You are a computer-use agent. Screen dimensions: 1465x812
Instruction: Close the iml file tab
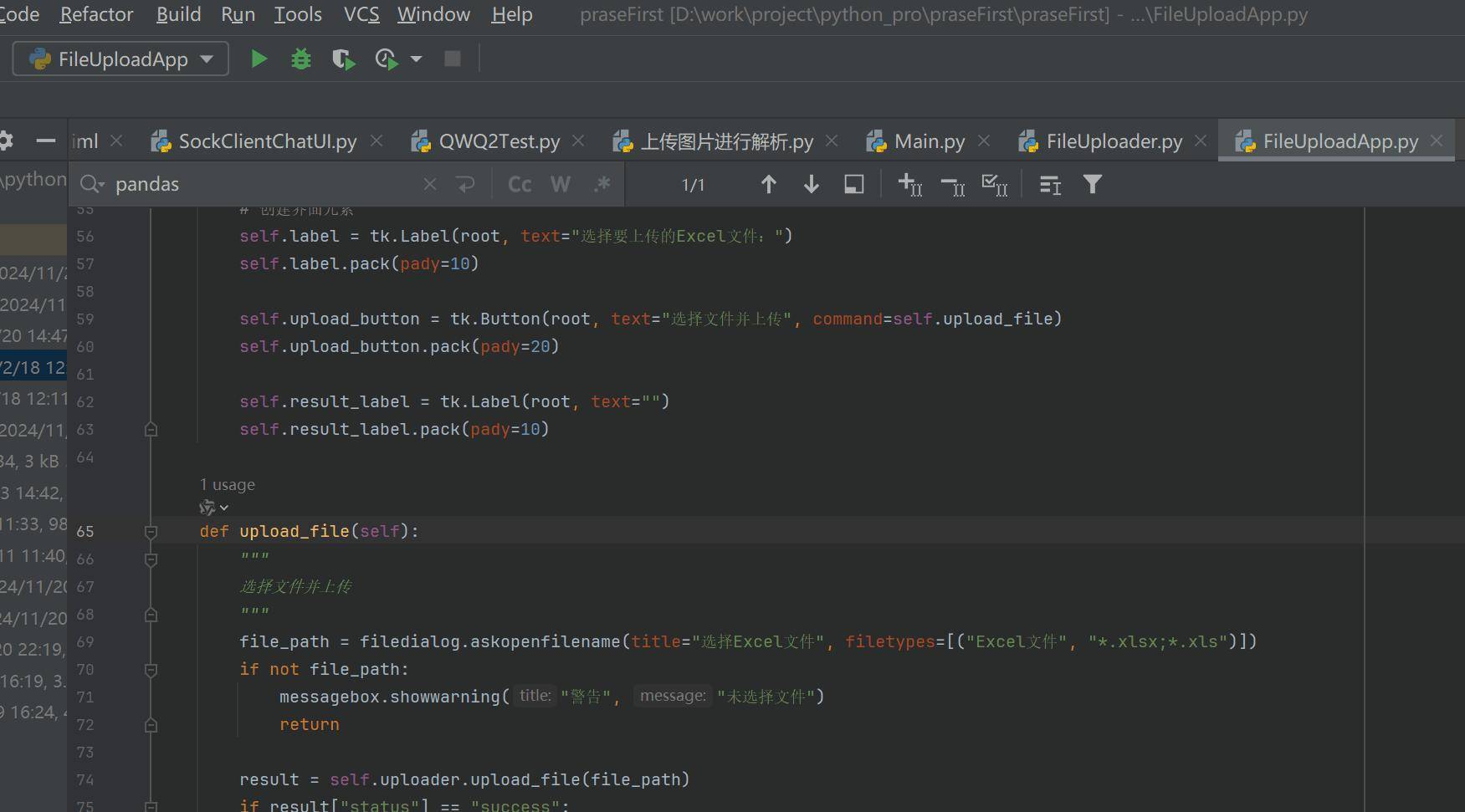pos(116,141)
